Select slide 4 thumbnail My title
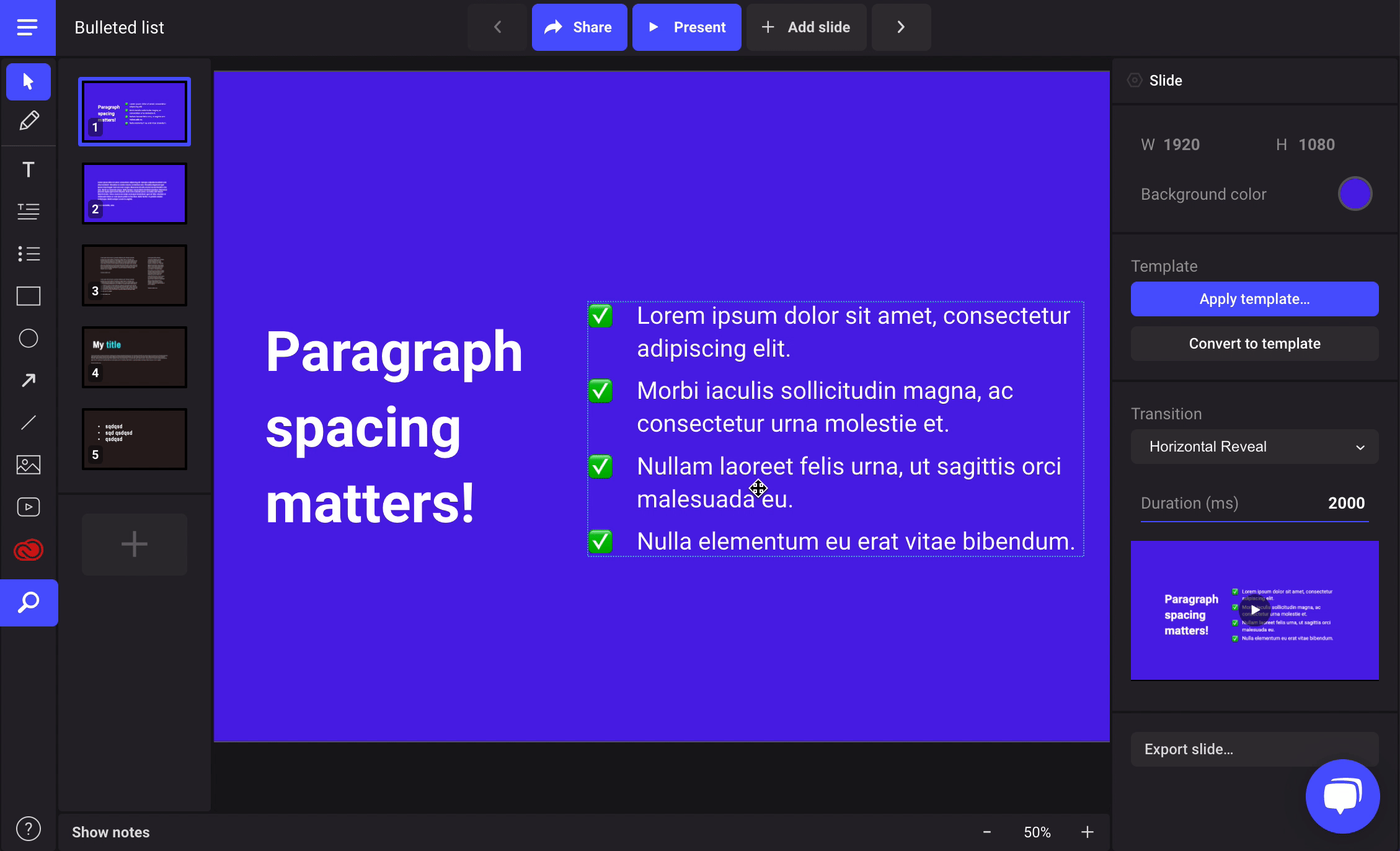This screenshot has height=851, width=1400. pyautogui.click(x=135, y=357)
